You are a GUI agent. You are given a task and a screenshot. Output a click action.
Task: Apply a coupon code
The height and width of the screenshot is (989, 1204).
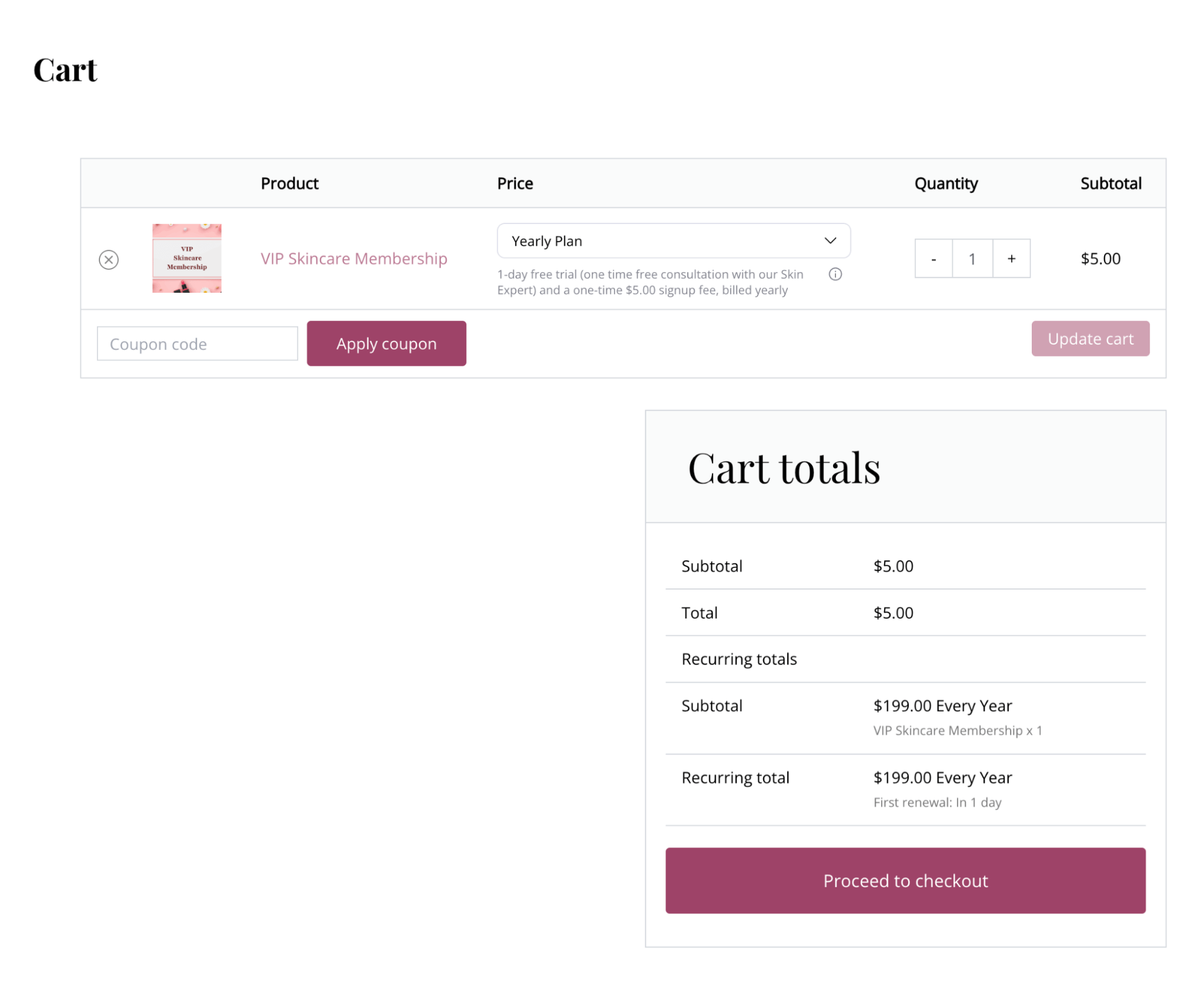[x=386, y=343]
